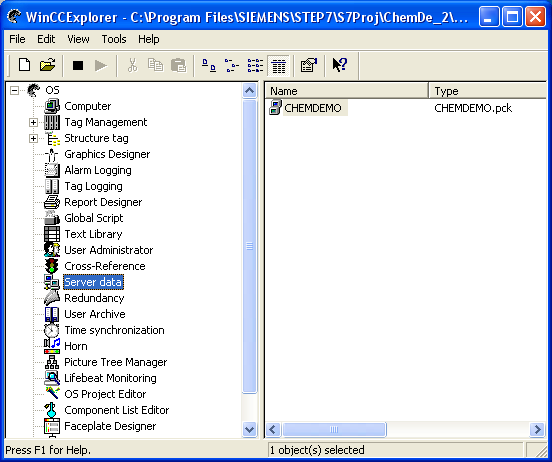This screenshot has width=552, height=462.
Task: Select Redundancy in the tree
Action: [x=94, y=298]
